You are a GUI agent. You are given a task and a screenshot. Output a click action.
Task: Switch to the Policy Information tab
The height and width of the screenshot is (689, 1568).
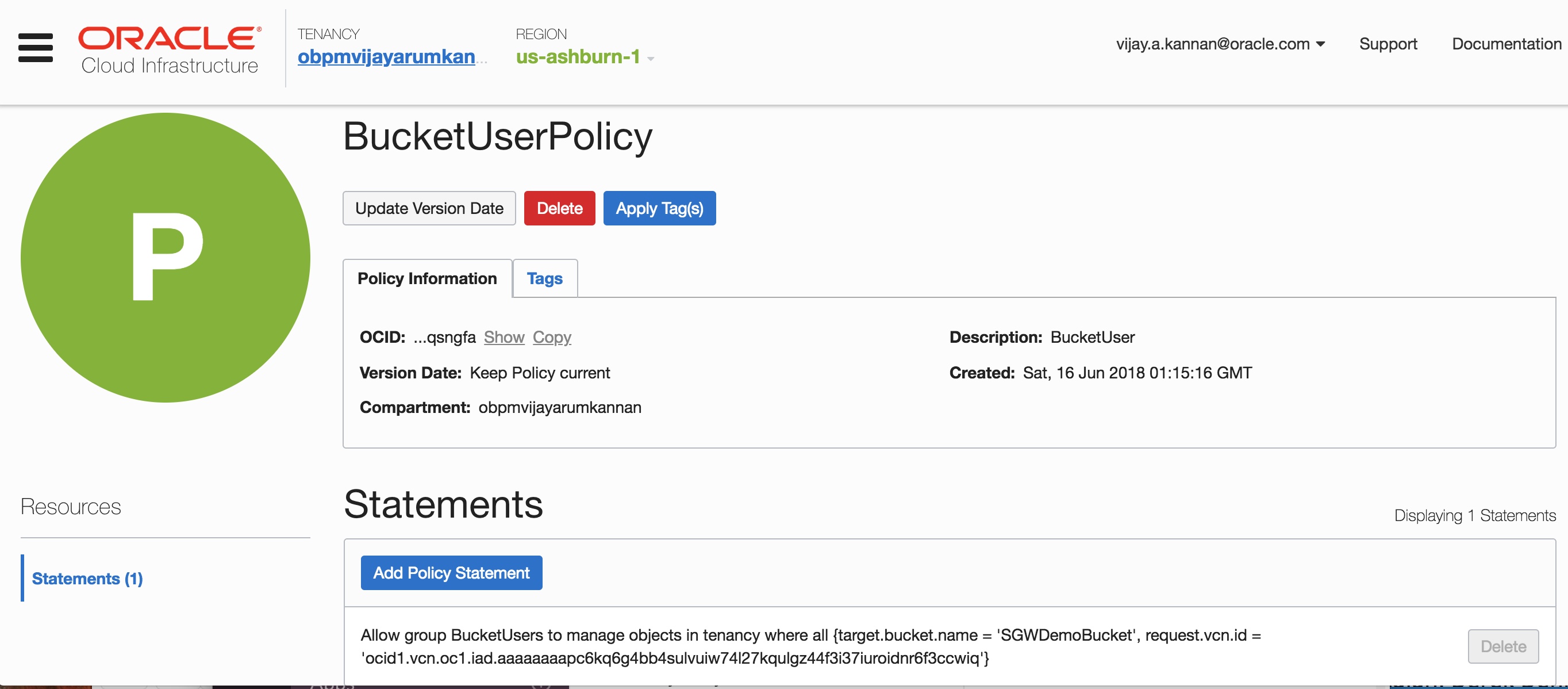427,278
